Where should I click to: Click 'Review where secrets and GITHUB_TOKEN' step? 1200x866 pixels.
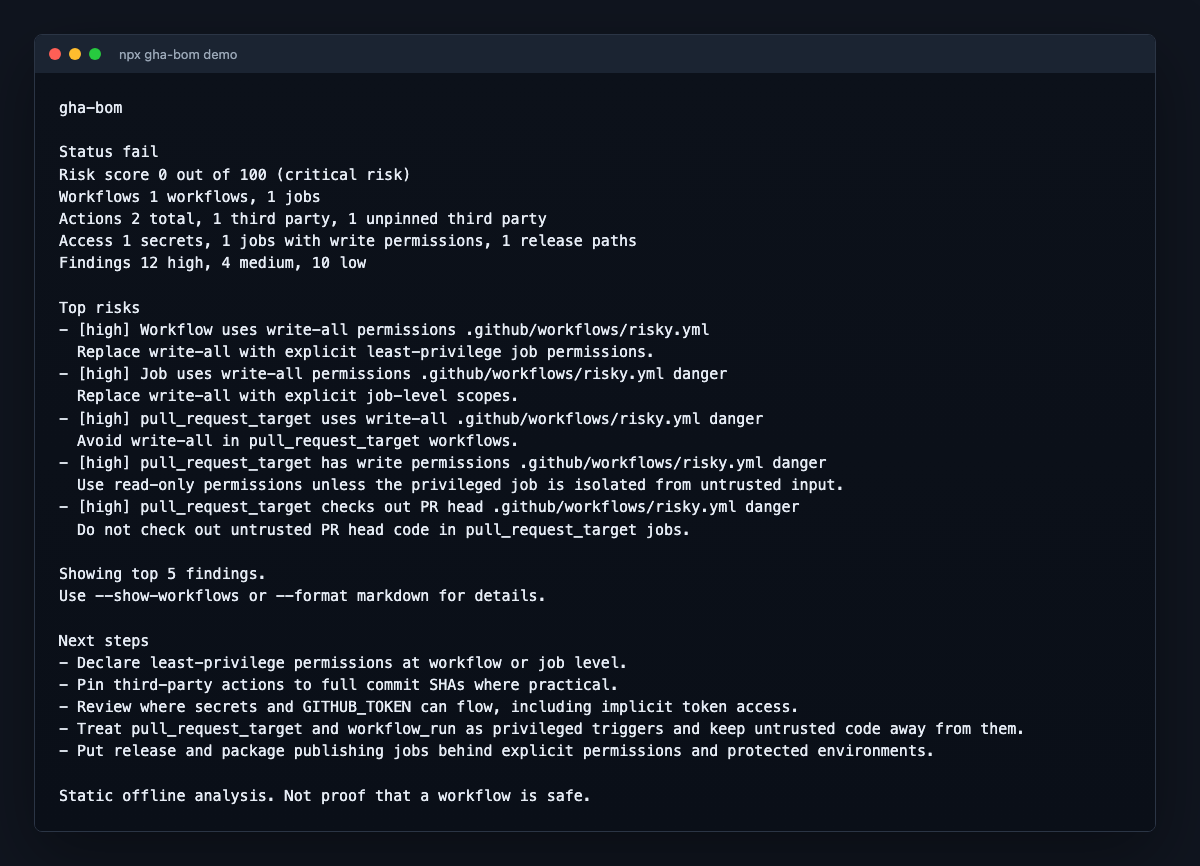(429, 706)
